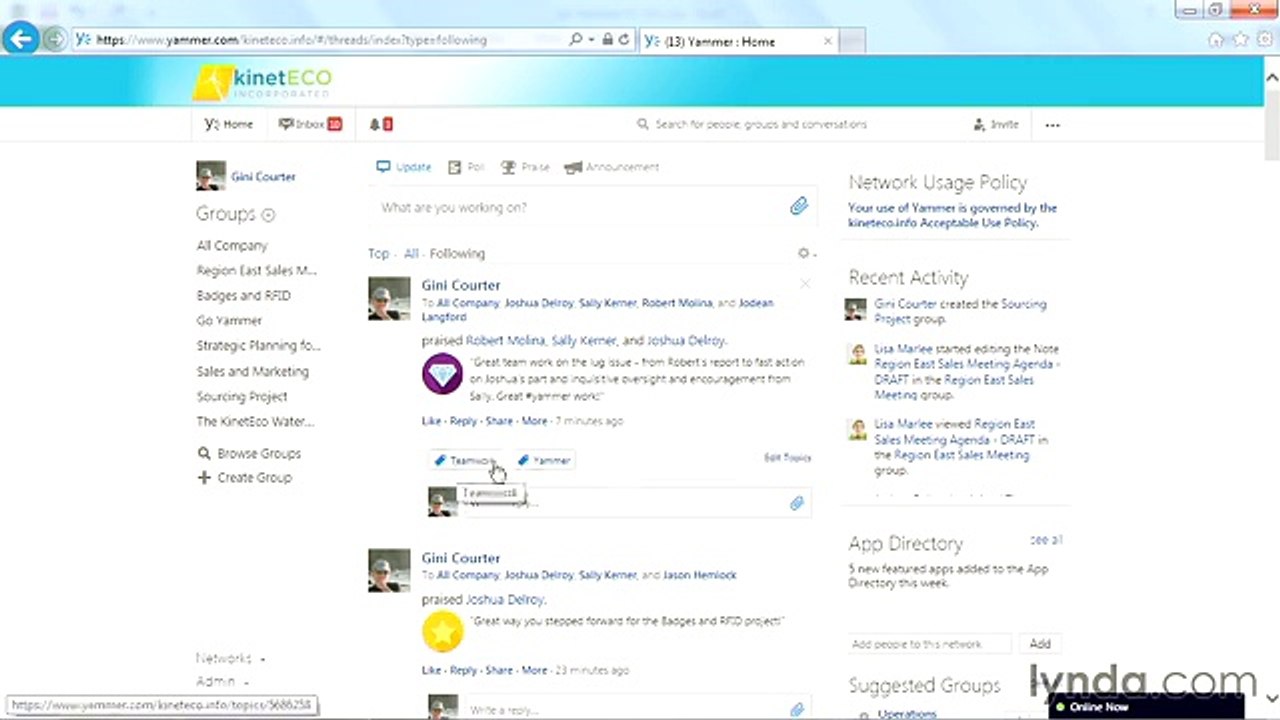Click the browser favorites star icon
1280x720 pixels.
[1240, 40]
